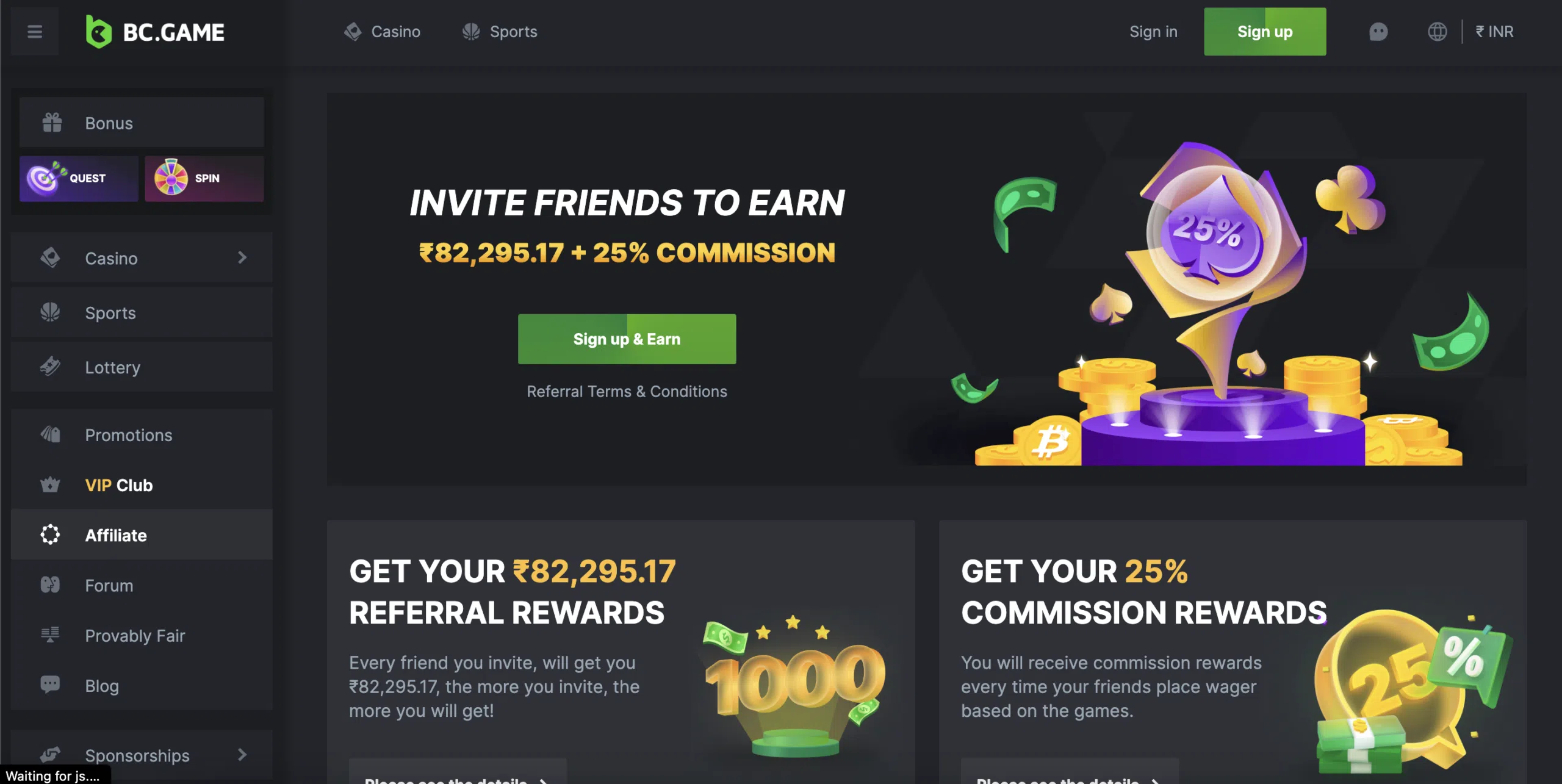The width and height of the screenshot is (1562, 784).
Task: Click the Promotions icon in the sidebar
Action: click(50, 434)
